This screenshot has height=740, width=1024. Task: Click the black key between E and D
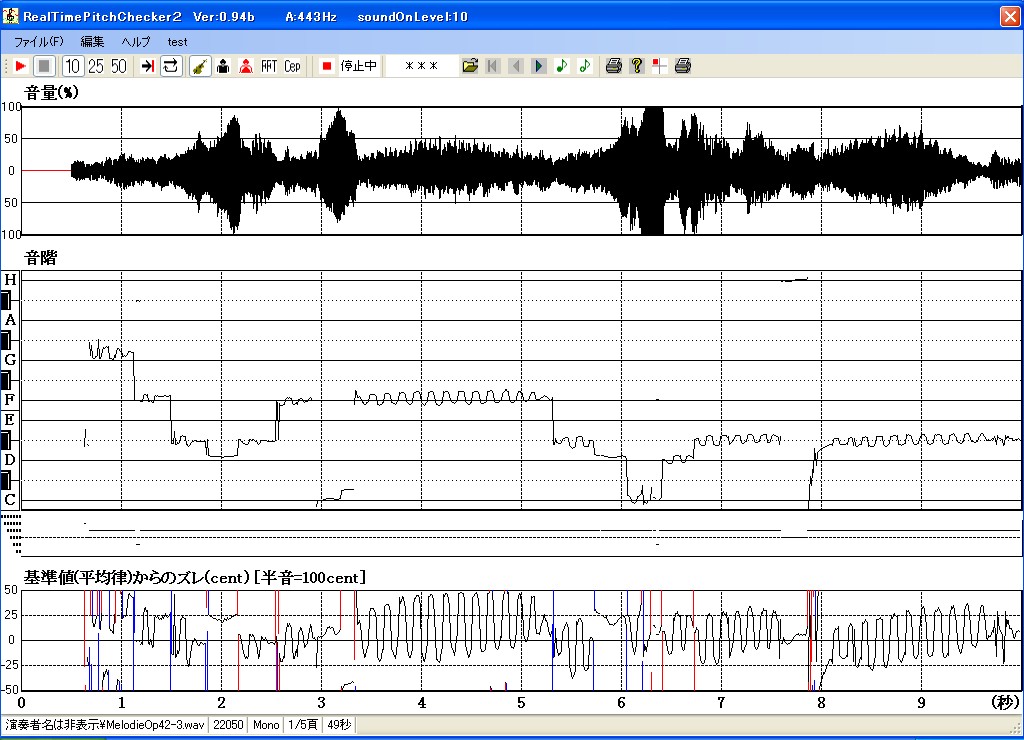7,440
